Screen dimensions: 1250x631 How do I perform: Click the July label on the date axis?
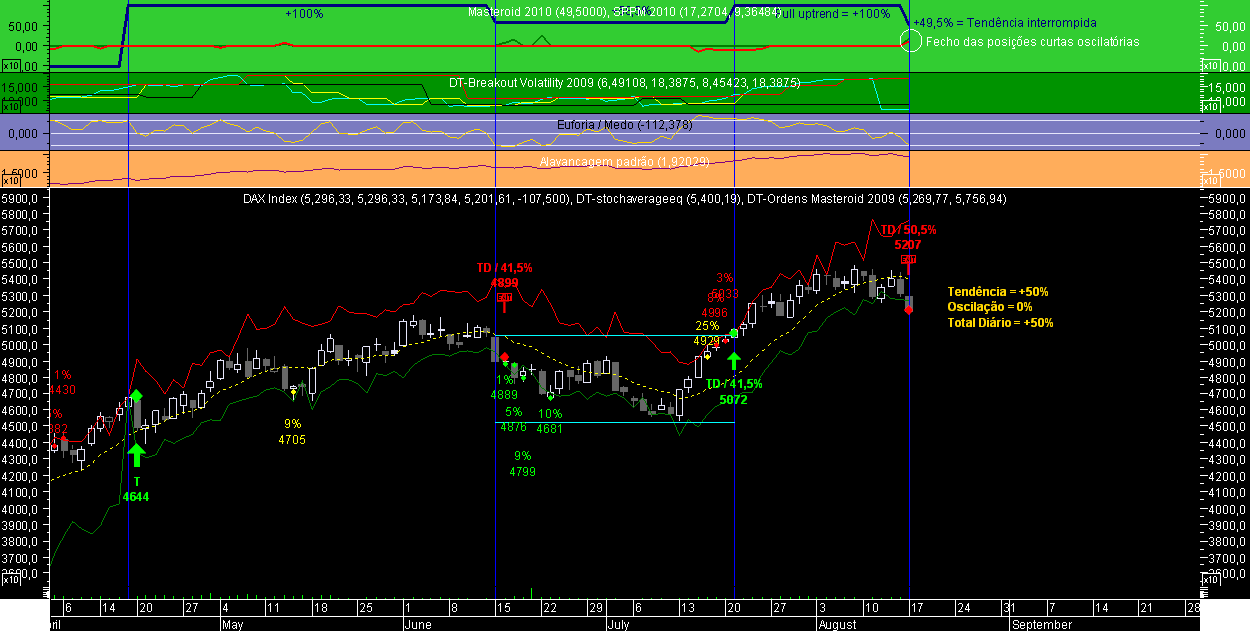[620, 624]
